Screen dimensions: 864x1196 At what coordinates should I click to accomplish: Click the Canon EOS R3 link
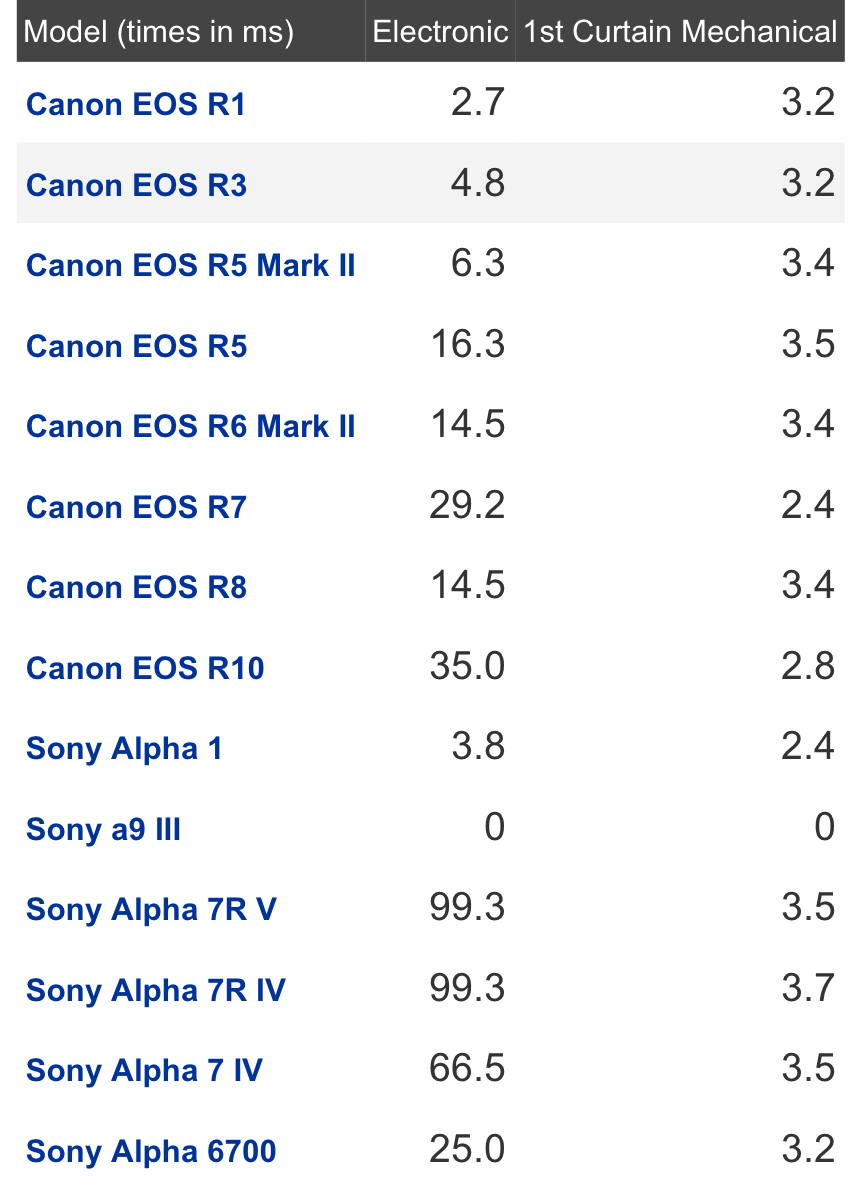pos(136,185)
